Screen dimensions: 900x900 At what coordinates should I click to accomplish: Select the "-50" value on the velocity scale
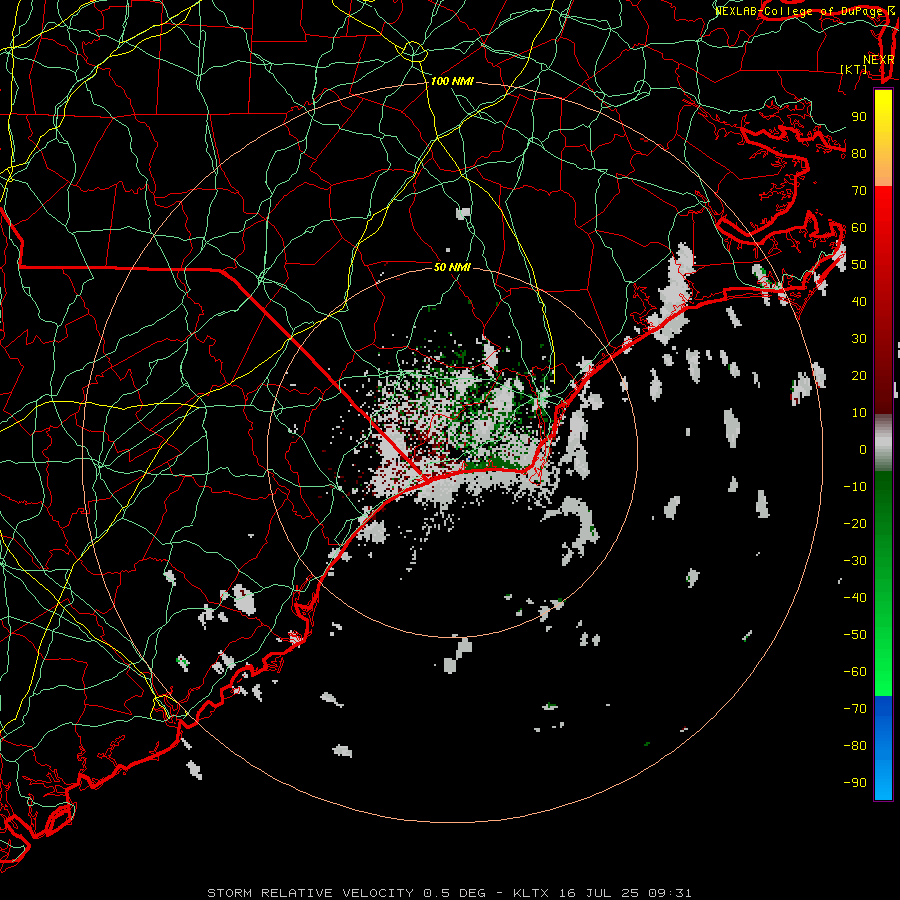[855, 635]
